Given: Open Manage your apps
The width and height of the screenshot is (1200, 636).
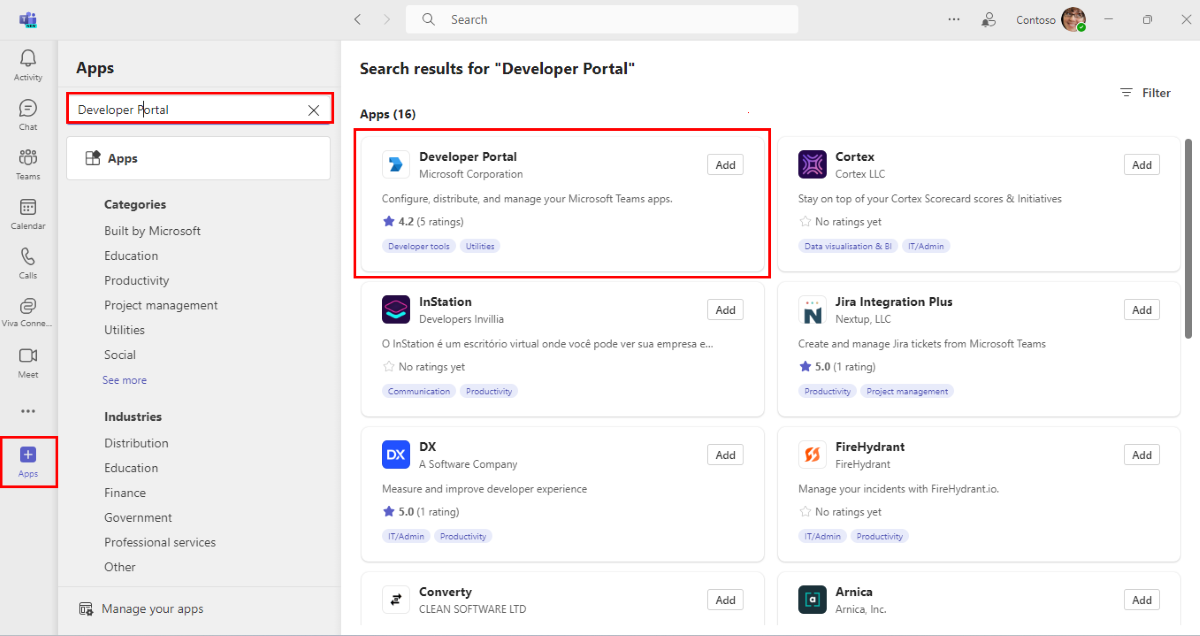Looking at the screenshot, I should tap(141, 609).
